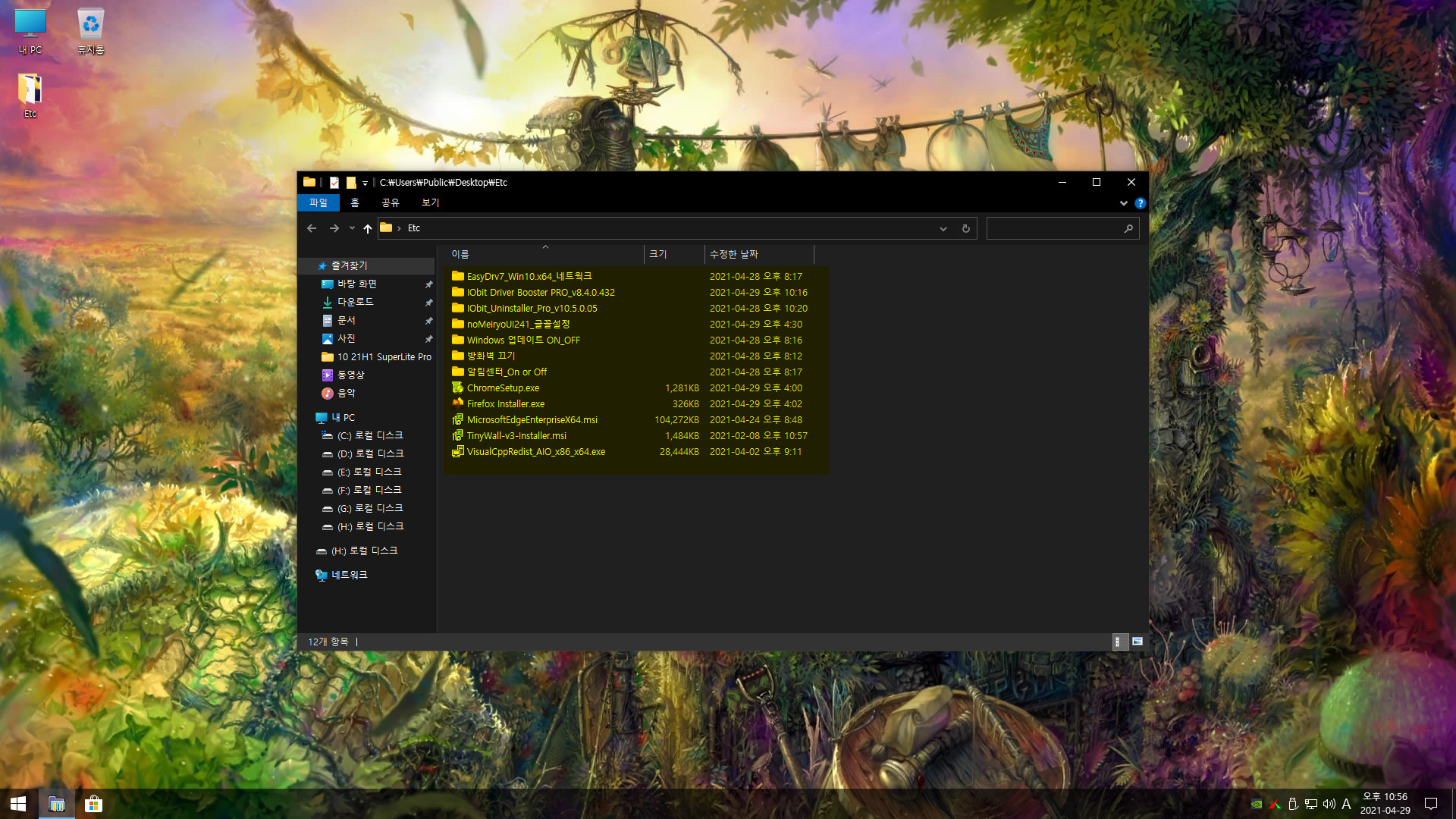Open the Explorer help icon
This screenshot has width=1456, height=819.
pyautogui.click(x=1140, y=203)
